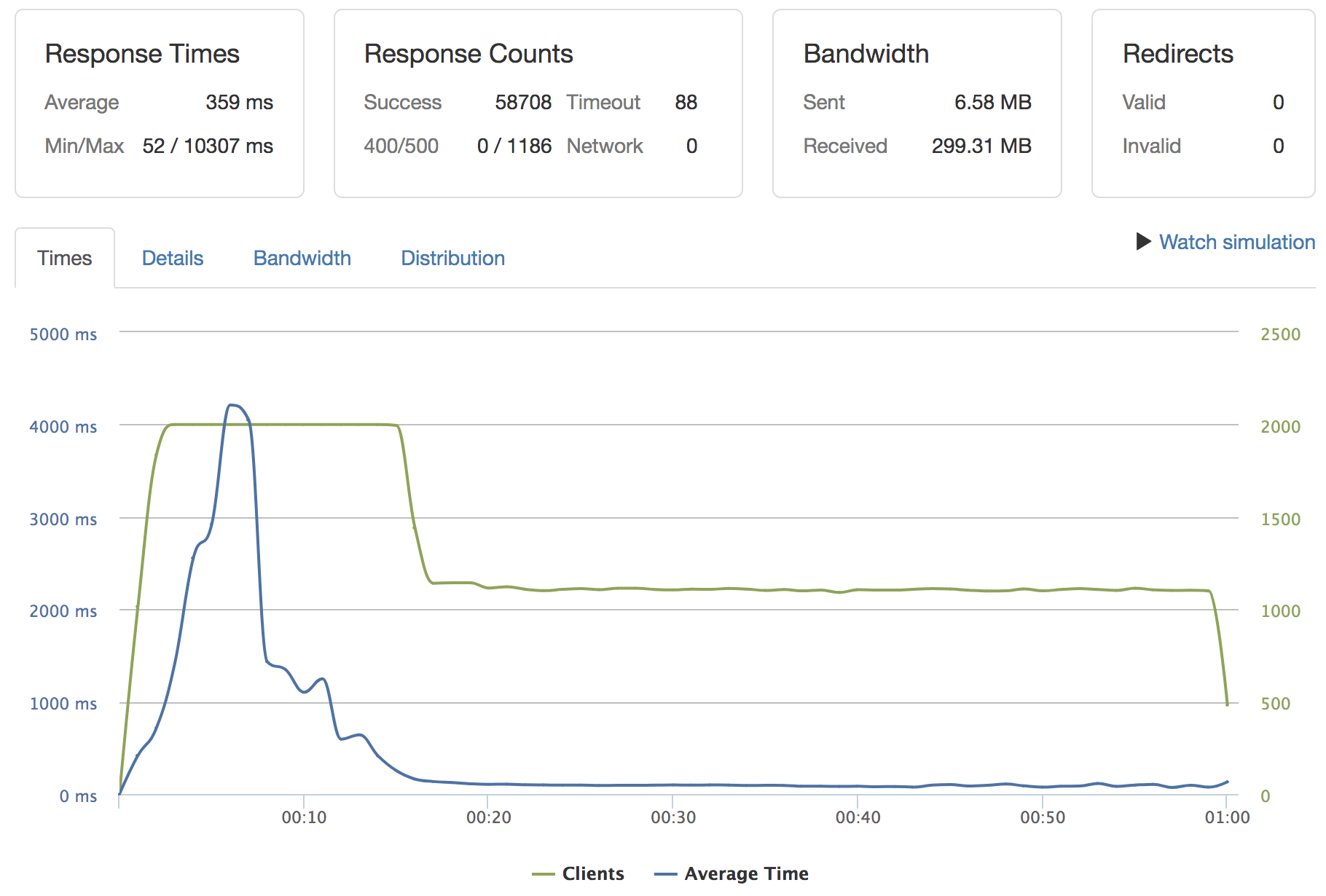This screenshot has height=896, width=1326.
Task: Switch to the Details tab
Action: click(x=173, y=259)
